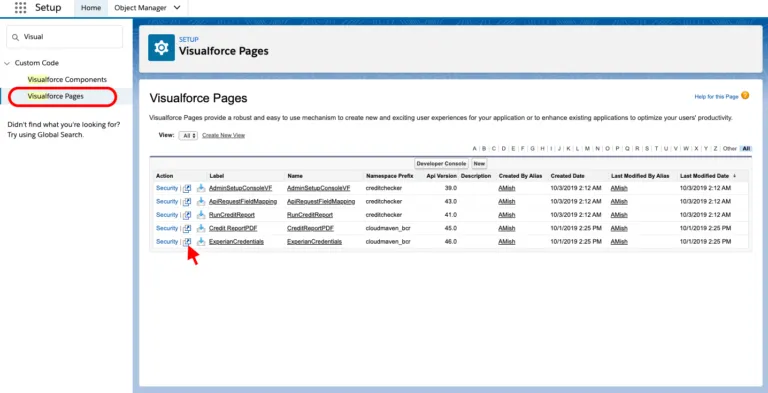Click Security link for AdminSetupConsoleVF
The width and height of the screenshot is (768, 393).
(167, 188)
